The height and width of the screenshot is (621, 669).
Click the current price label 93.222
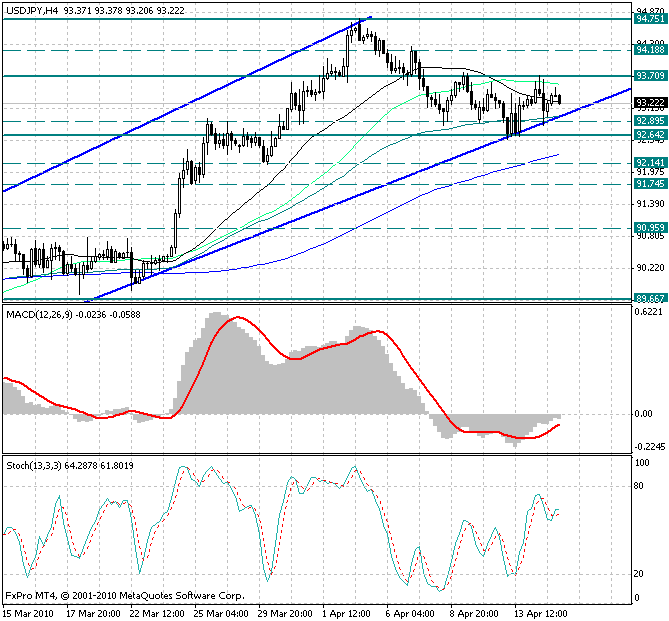(650, 103)
